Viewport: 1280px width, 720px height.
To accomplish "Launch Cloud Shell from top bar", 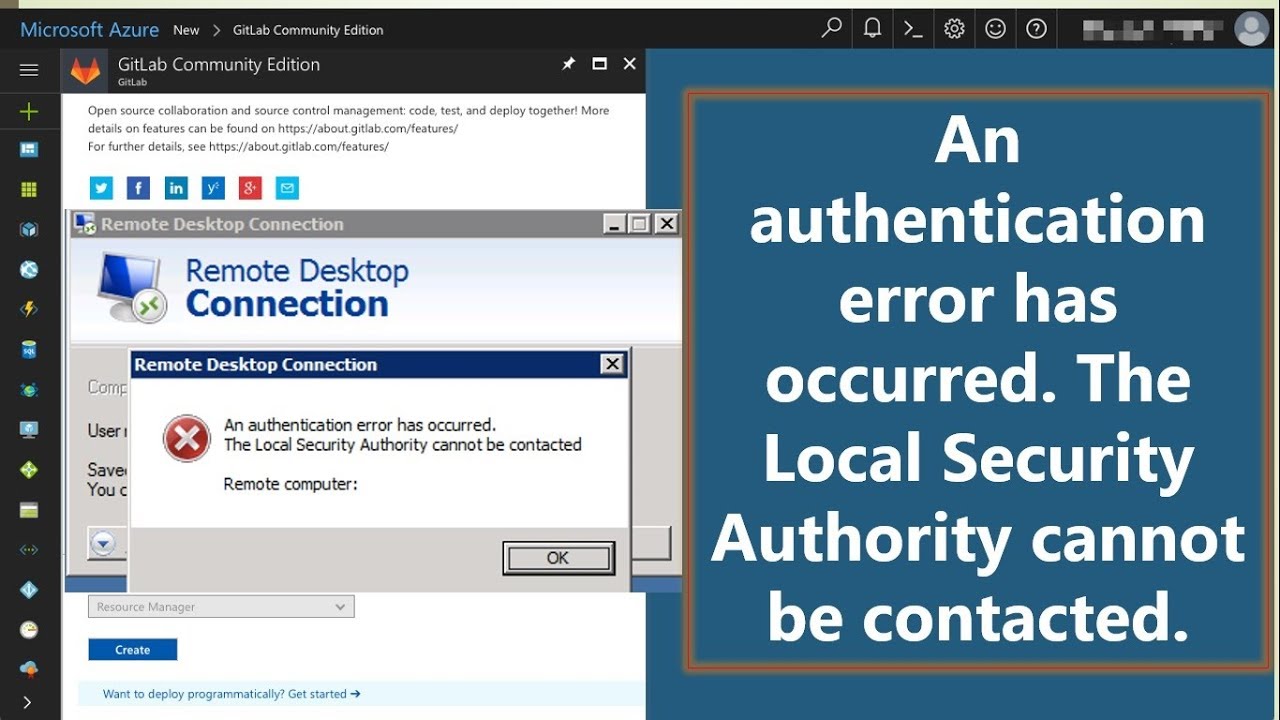I will [913, 29].
